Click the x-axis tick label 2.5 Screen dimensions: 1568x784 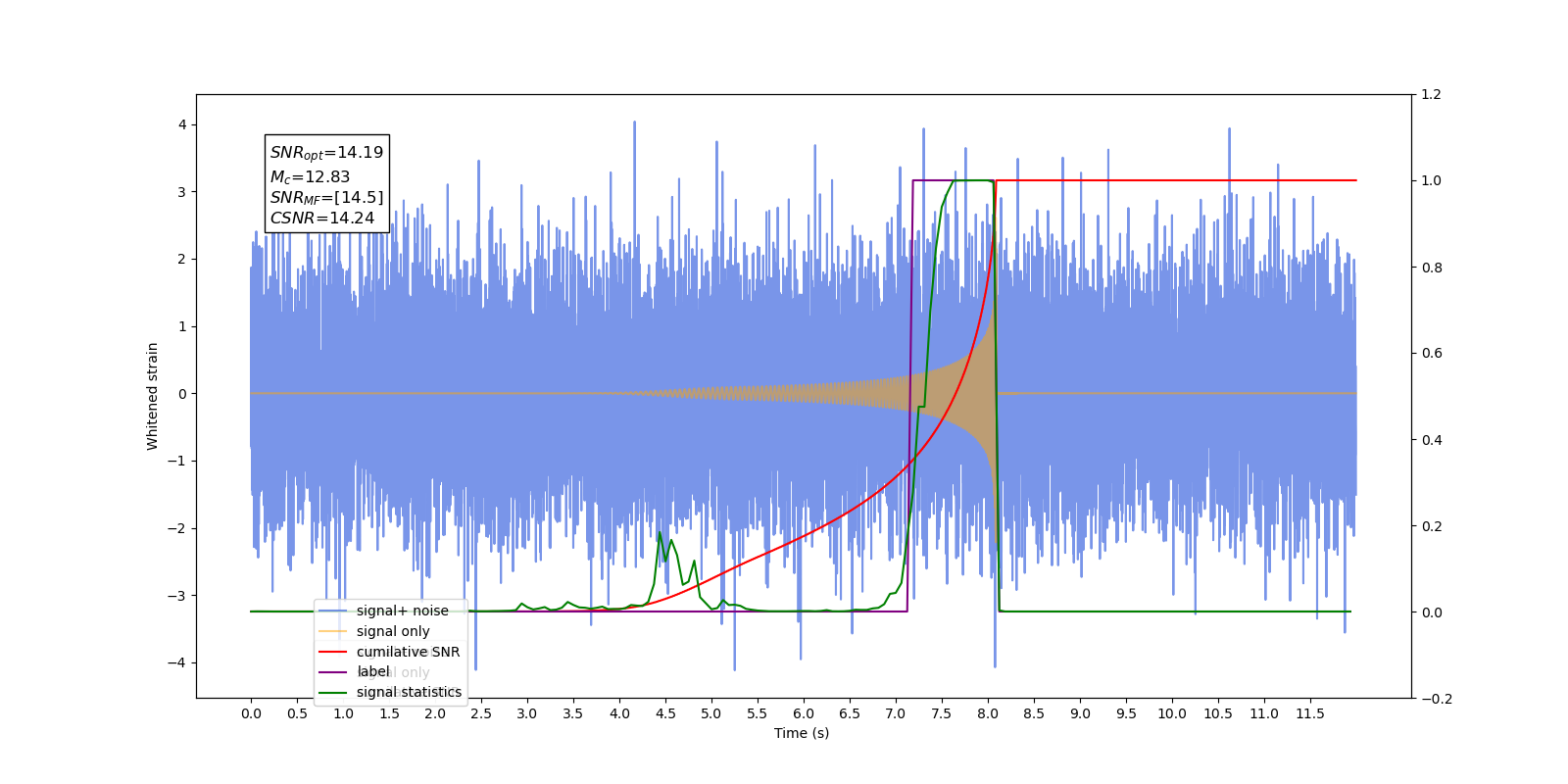click(481, 713)
